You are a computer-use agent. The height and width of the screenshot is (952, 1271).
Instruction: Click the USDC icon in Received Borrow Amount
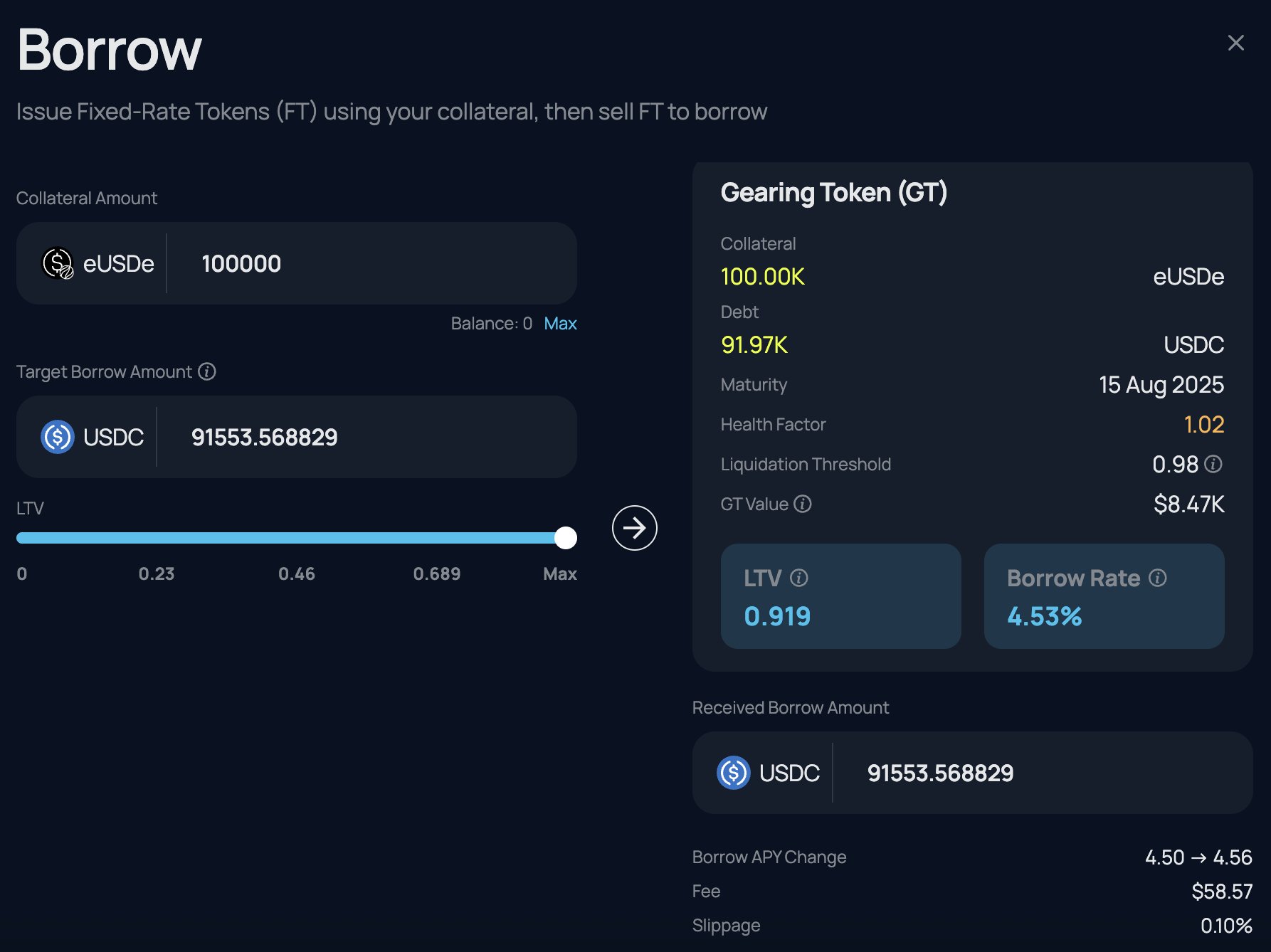pos(734,773)
